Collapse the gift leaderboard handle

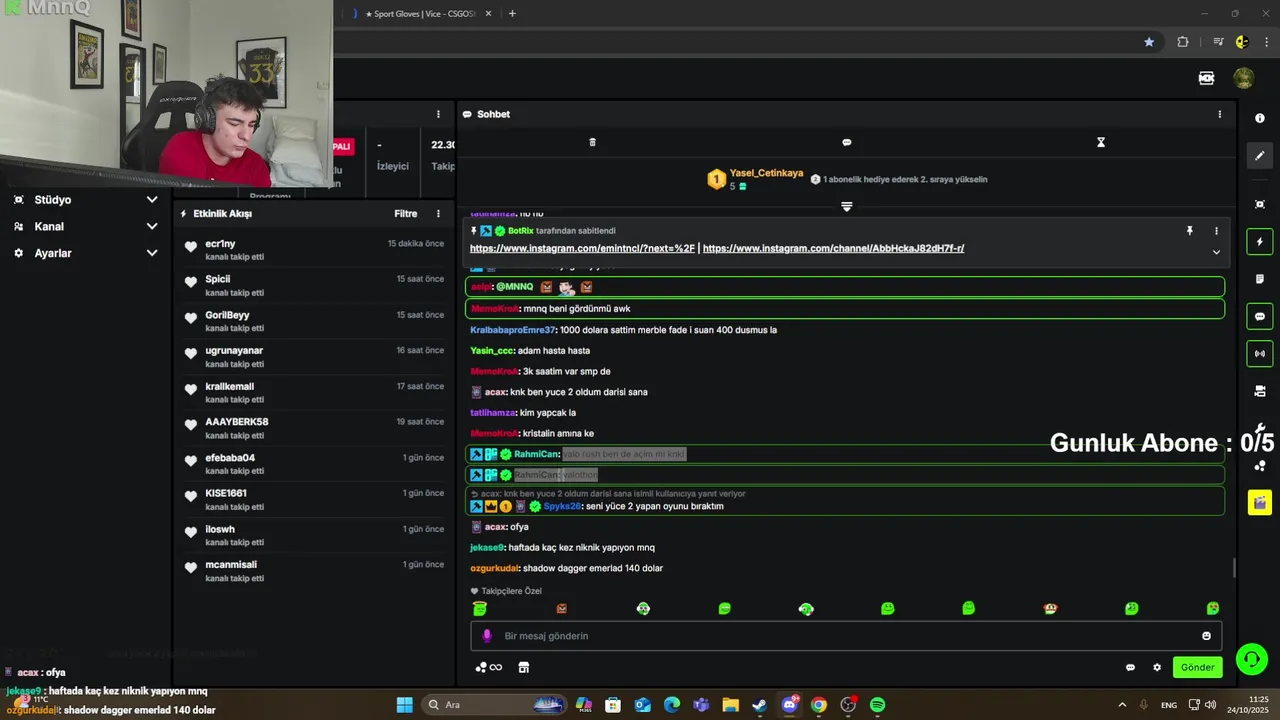point(846,206)
